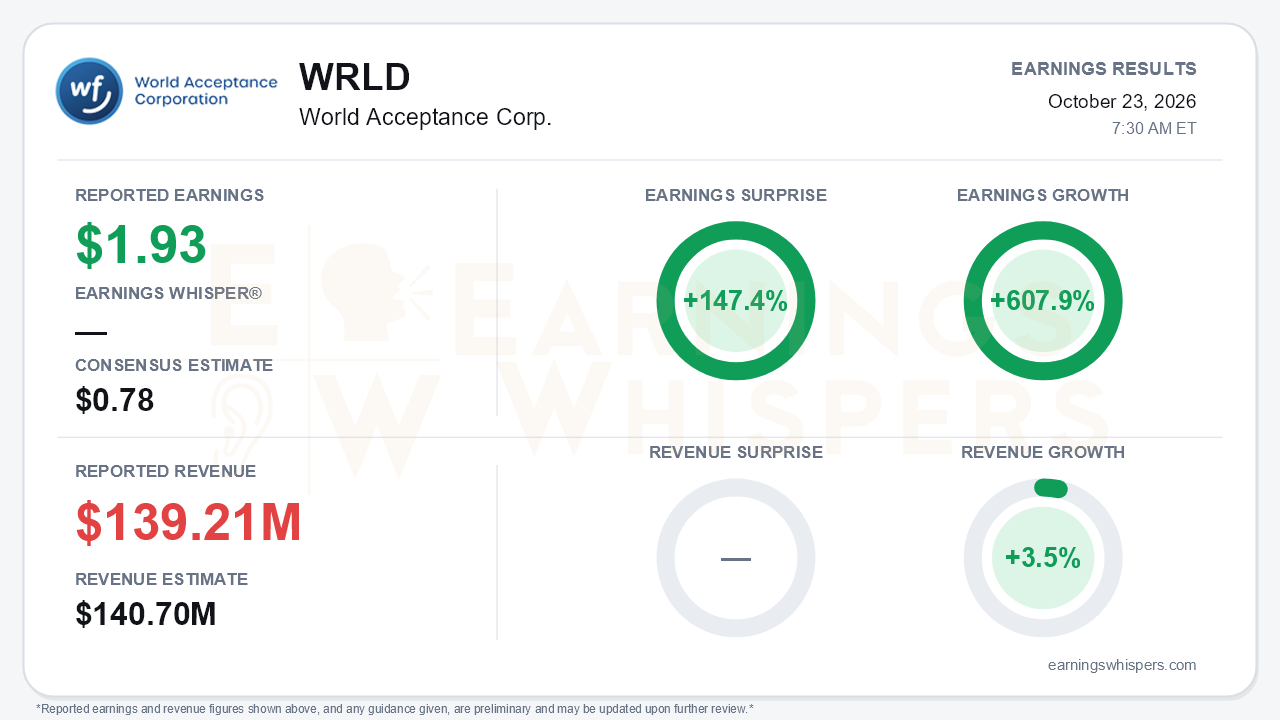Select the $0.78 consensus estimate value
The image size is (1280, 720).
click(x=115, y=401)
